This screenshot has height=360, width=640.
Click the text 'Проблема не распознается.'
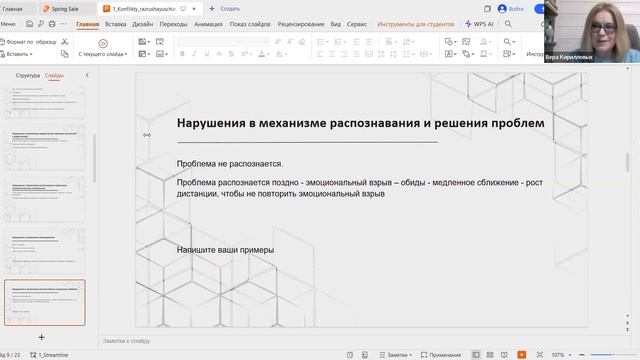tap(230, 164)
